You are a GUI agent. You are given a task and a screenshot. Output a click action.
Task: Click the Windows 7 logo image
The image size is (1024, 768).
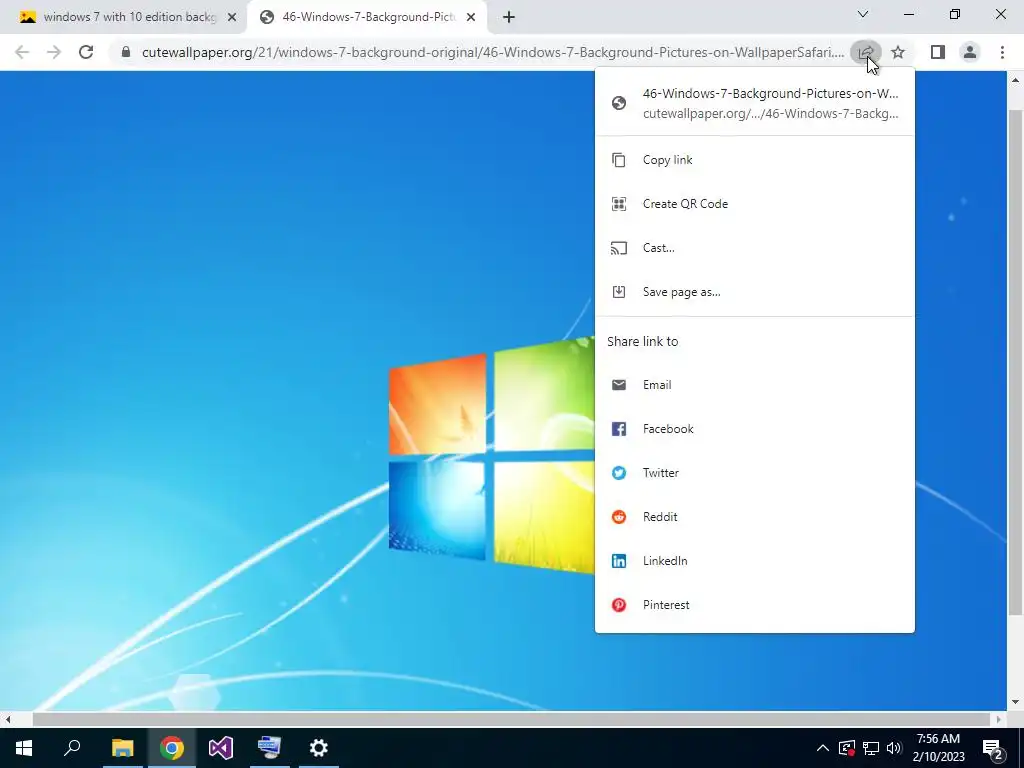click(491, 456)
